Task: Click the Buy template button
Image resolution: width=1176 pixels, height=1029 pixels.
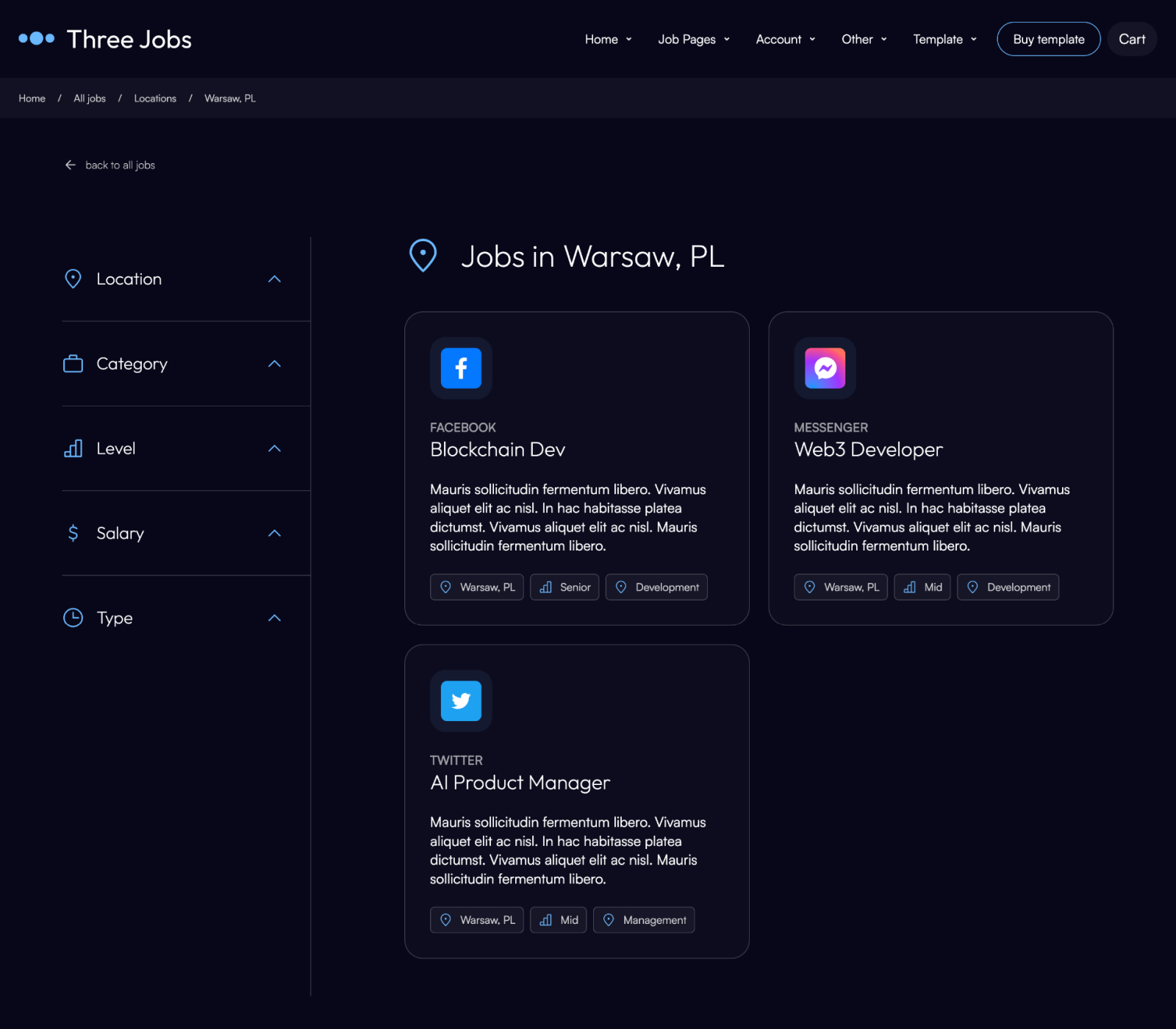Action: (1048, 39)
